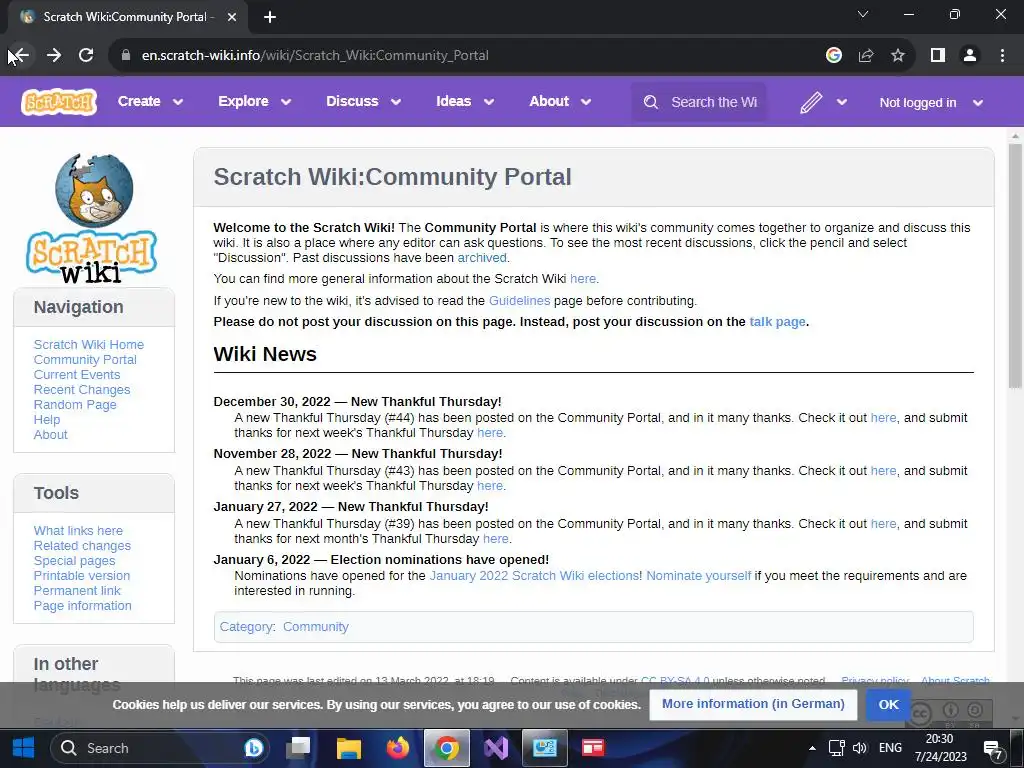Open Special pages in Tools
The width and height of the screenshot is (1024, 768).
click(x=74, y=560)
